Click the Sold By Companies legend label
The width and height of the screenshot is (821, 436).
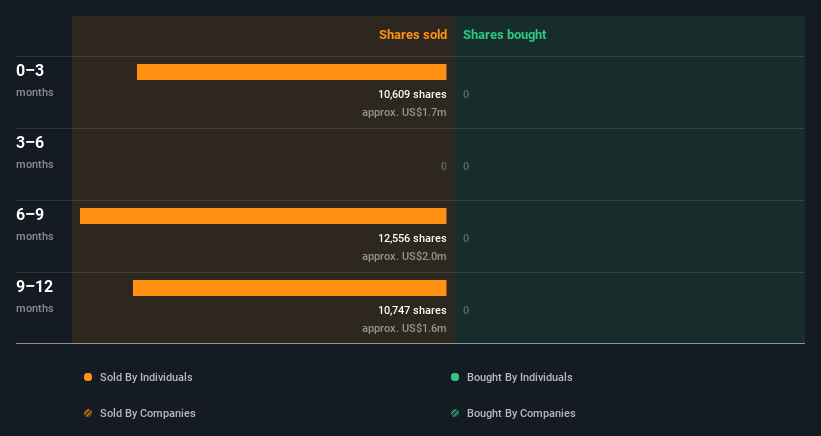coord(148,413)
